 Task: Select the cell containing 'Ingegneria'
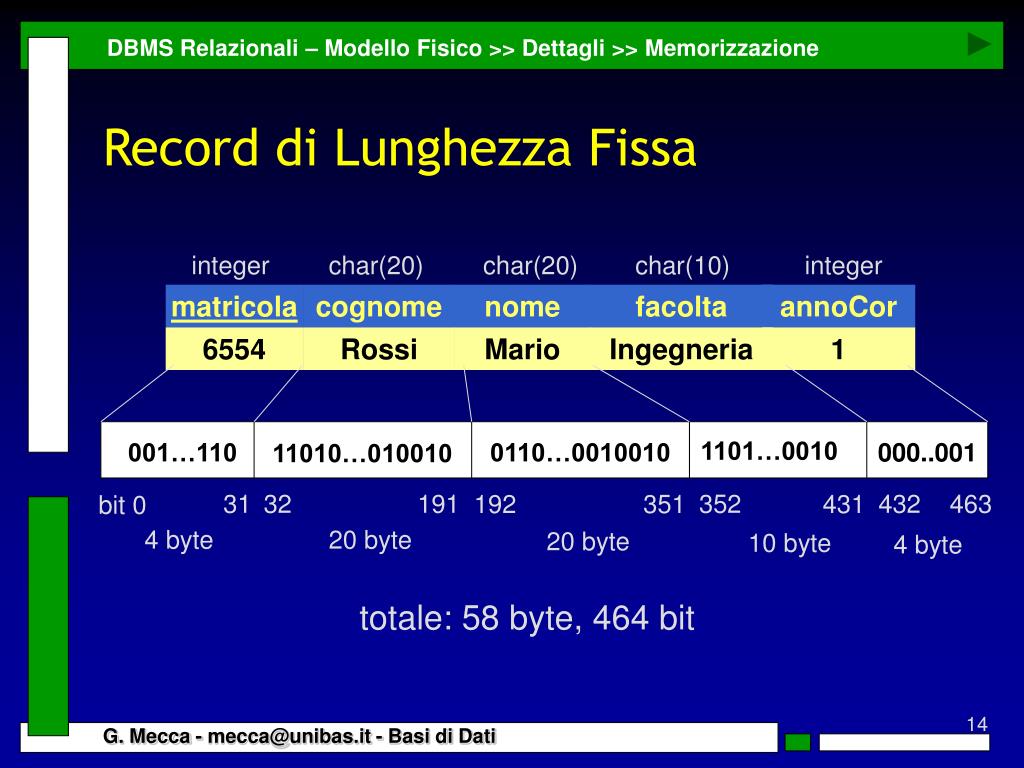pos(680,349)
